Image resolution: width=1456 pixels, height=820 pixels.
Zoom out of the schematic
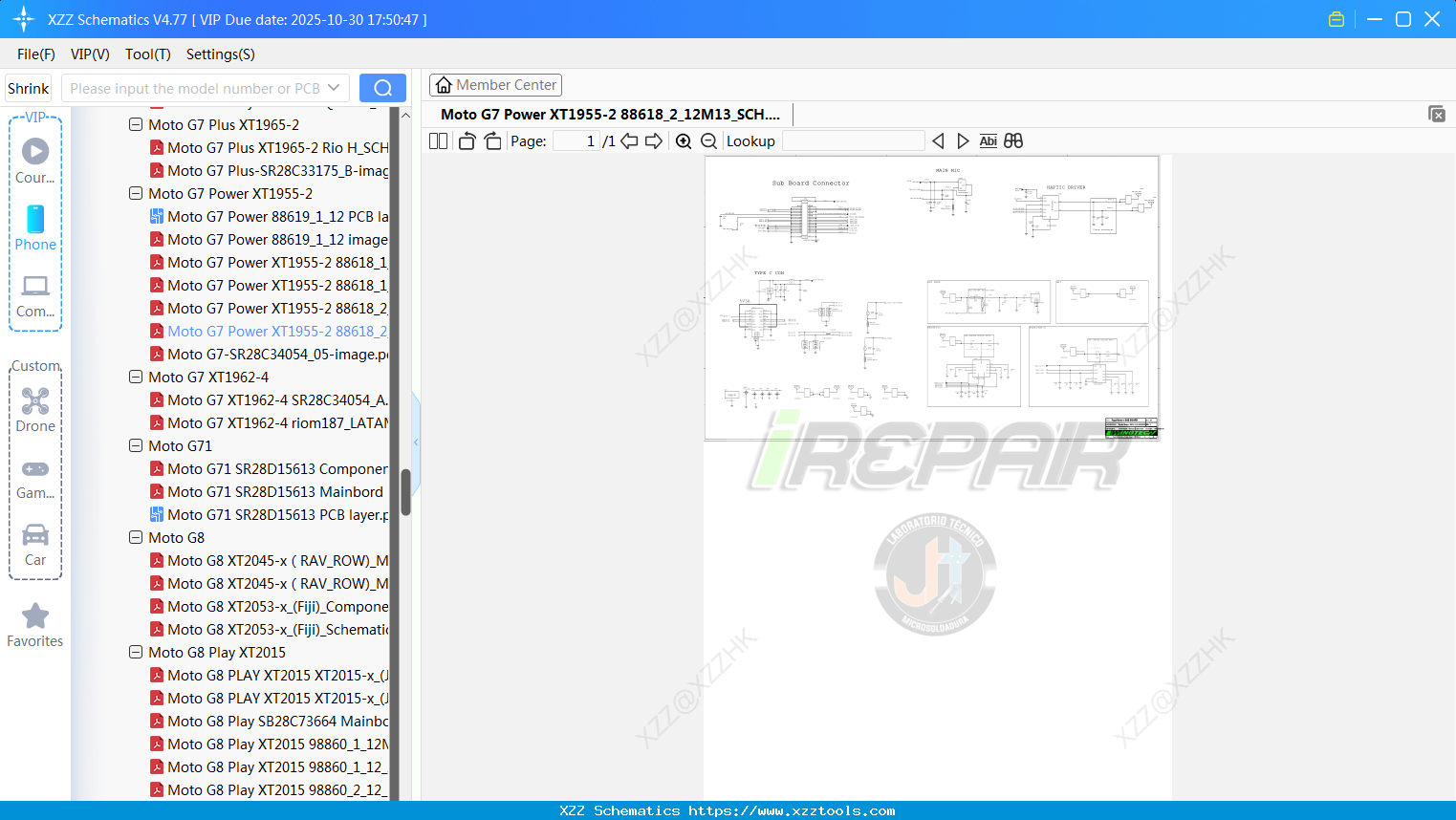[708, 141]
